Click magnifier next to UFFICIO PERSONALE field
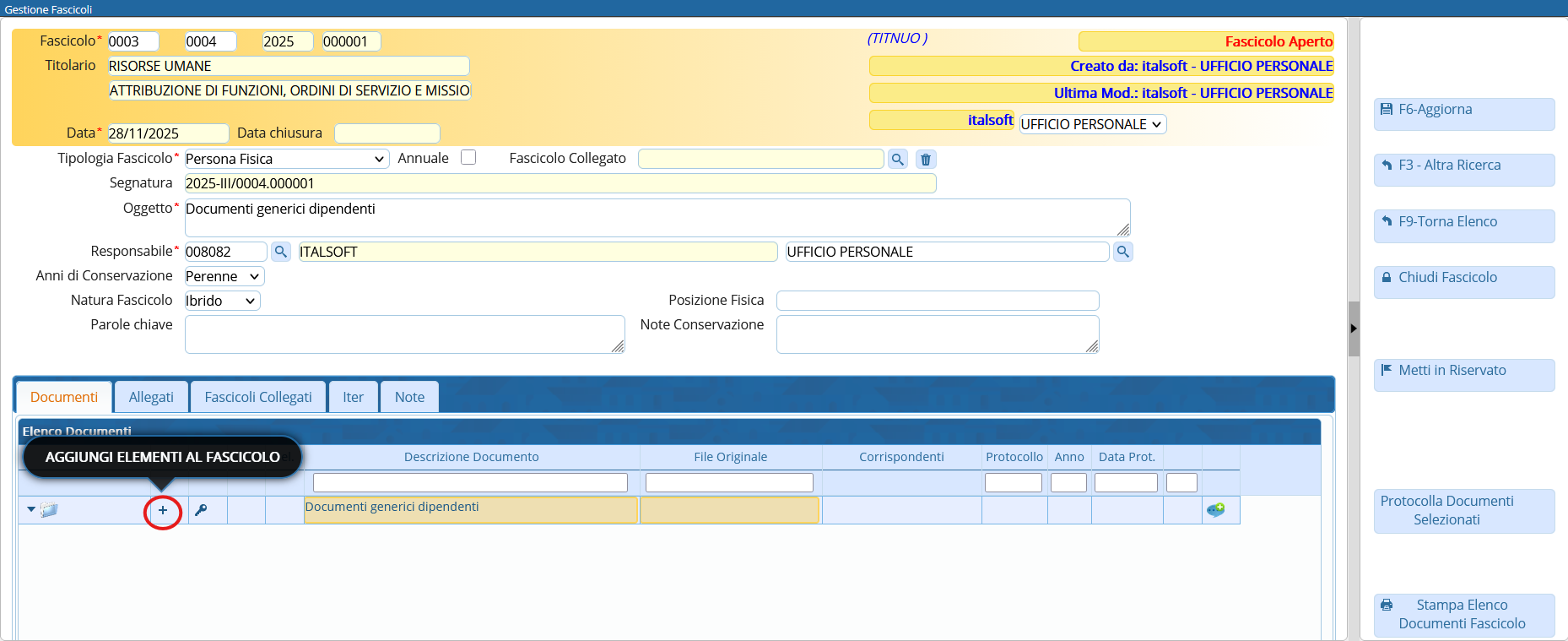The width and height of the screenshot is (1568, 641). click(1122, 252)
